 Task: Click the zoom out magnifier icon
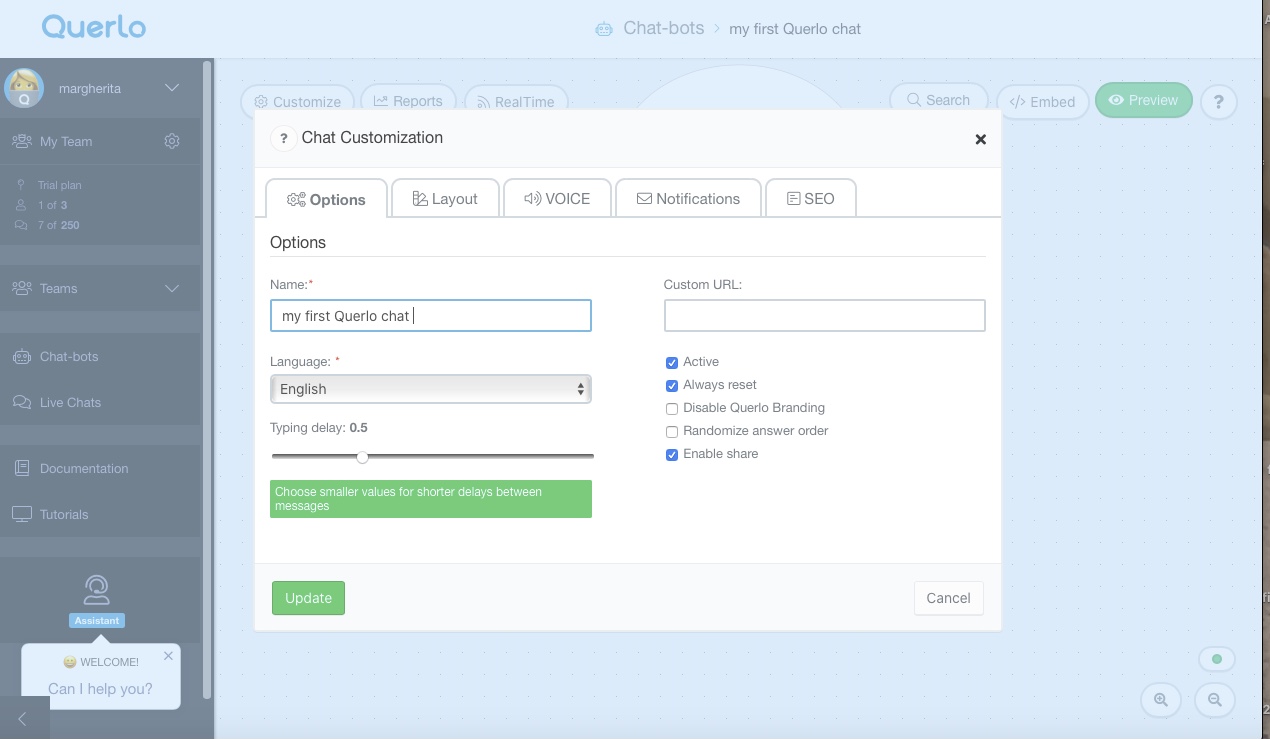click(1215, 700)
